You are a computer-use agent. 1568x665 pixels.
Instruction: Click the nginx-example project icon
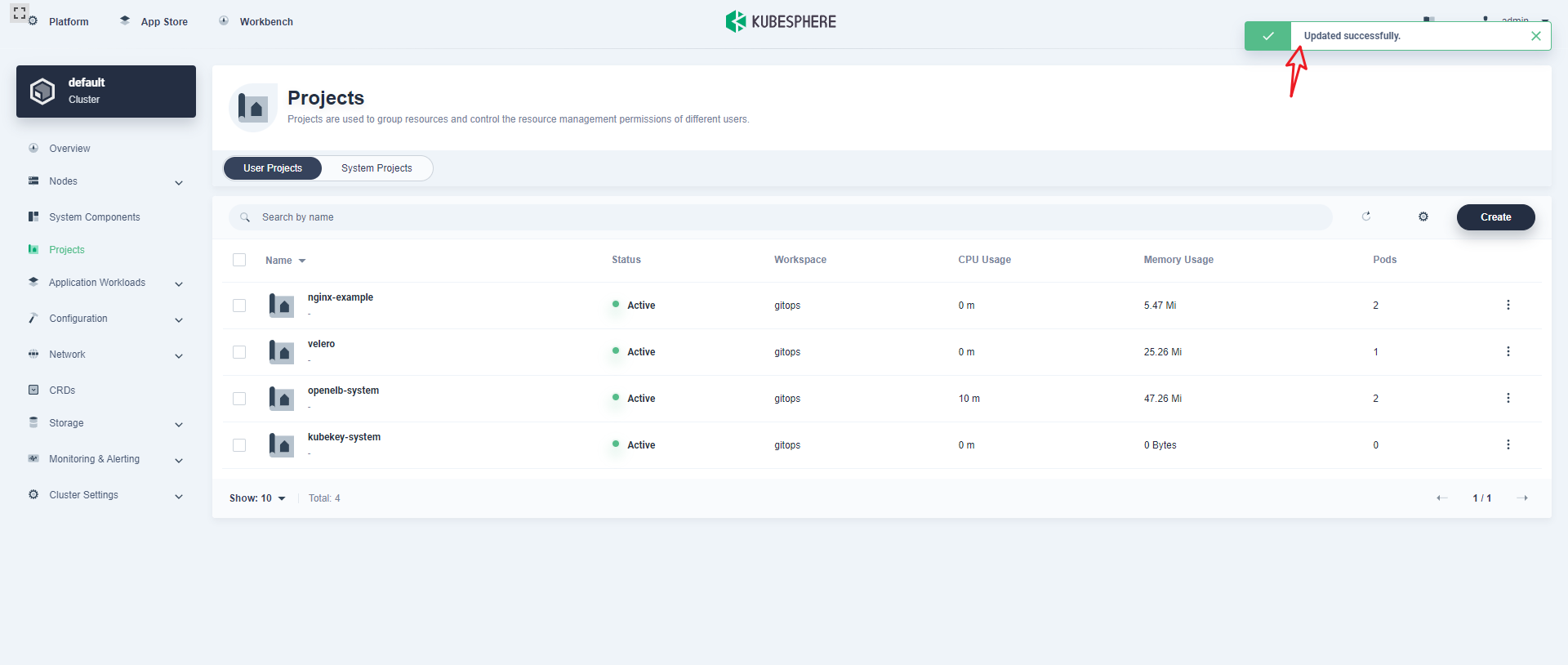pos(281,306)
